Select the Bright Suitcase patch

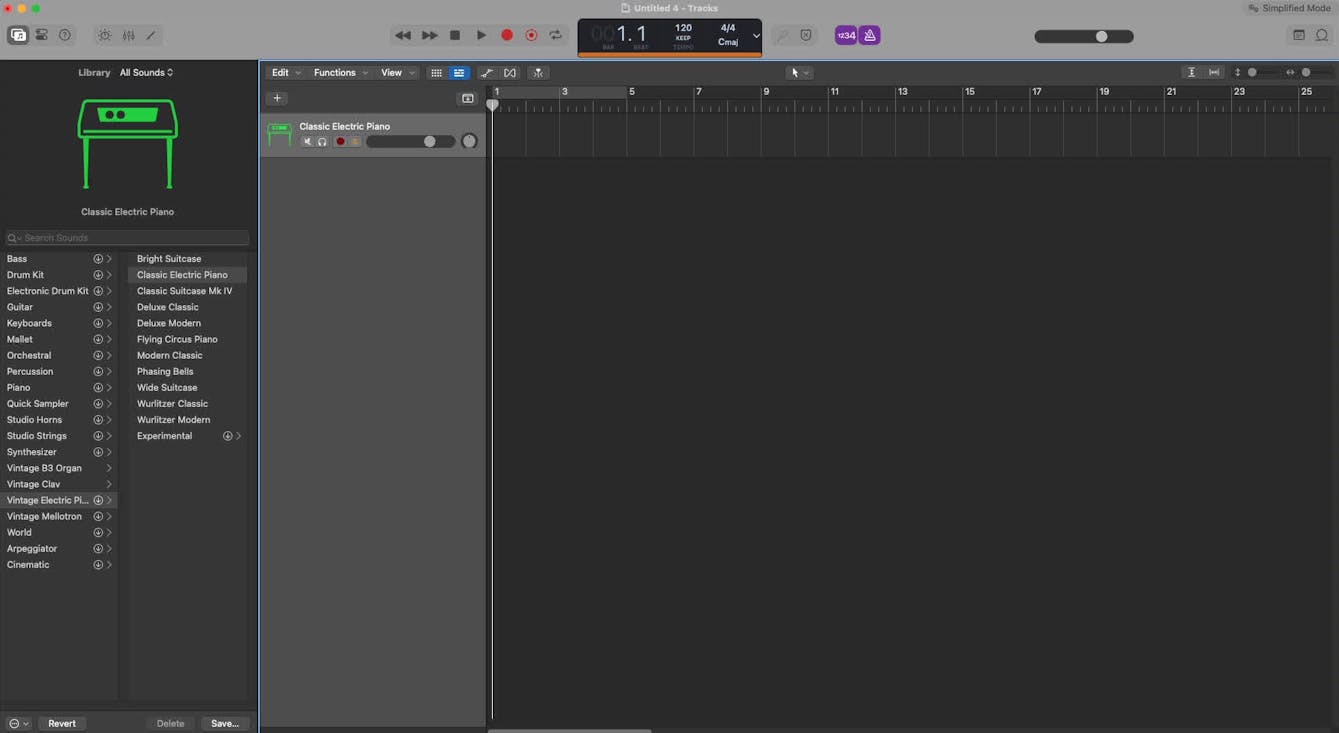(x=169, y=259)
